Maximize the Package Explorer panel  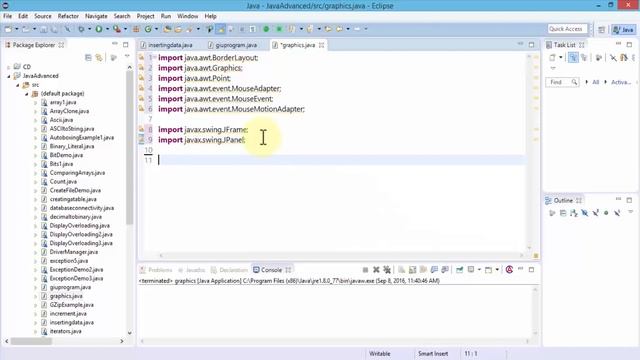(x=126, y=44)
